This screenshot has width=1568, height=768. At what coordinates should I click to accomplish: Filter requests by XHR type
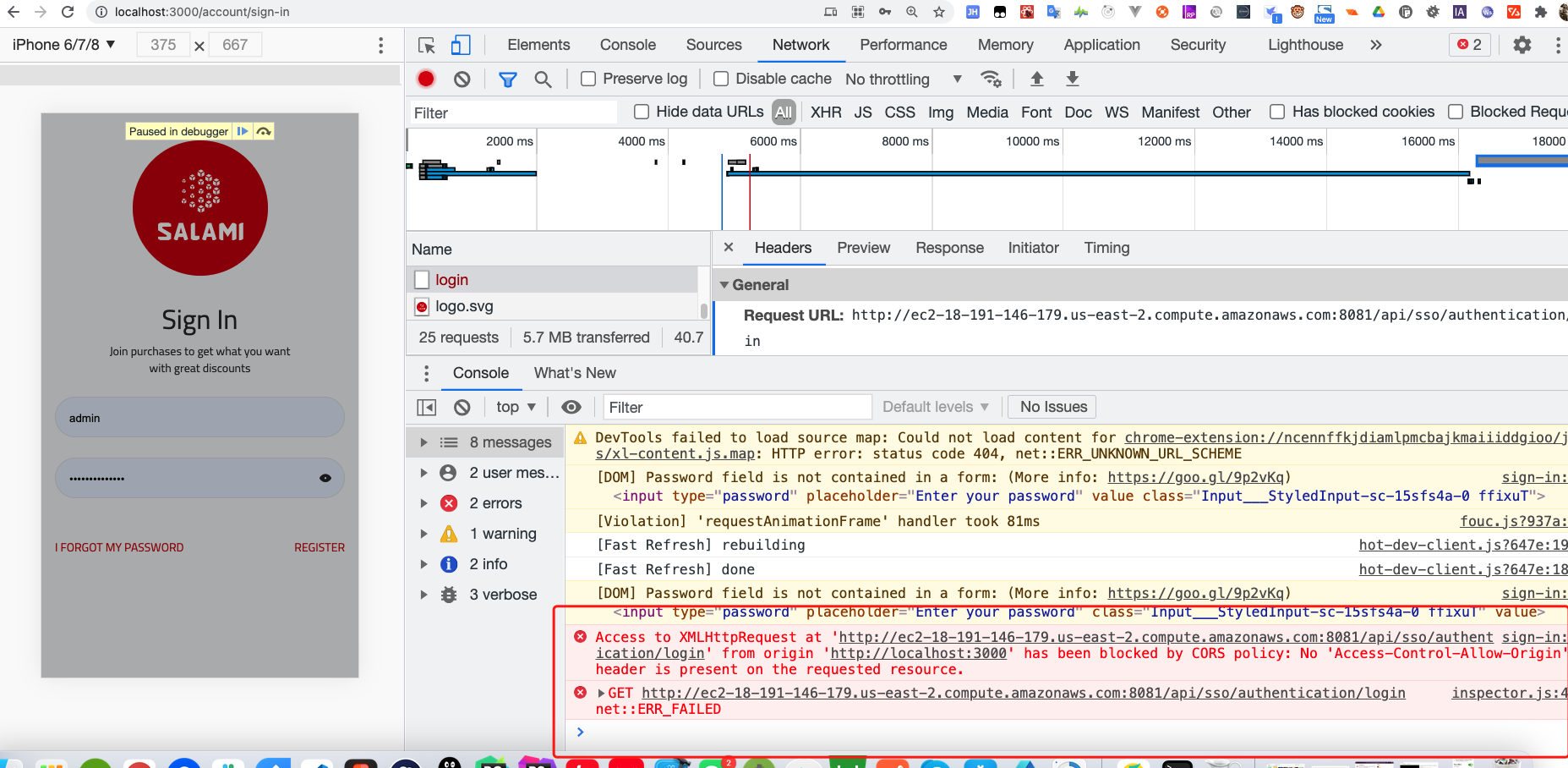[826, 112]
